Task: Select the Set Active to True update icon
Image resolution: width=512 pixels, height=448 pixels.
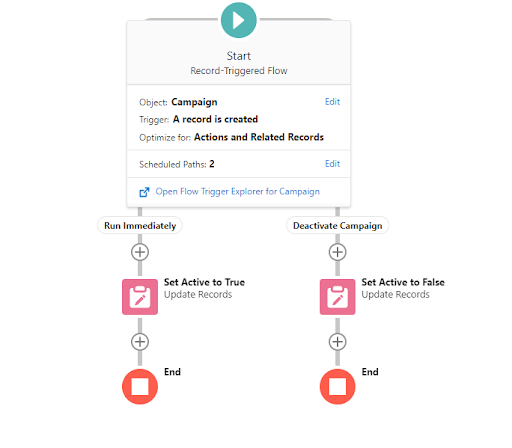Action: (x=140, y=297)
